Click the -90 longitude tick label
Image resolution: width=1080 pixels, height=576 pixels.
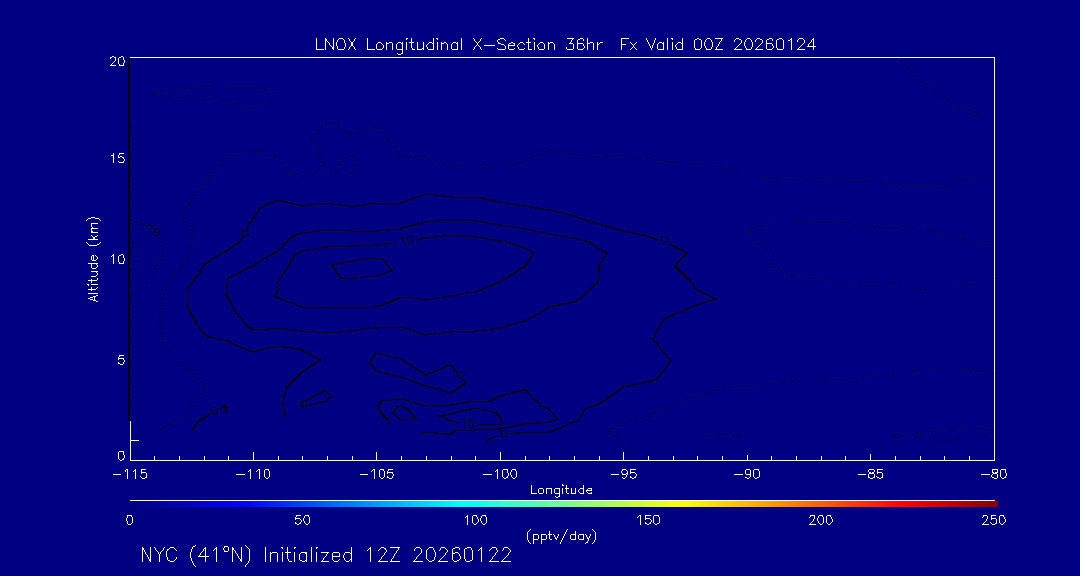[x=746, y=474]
